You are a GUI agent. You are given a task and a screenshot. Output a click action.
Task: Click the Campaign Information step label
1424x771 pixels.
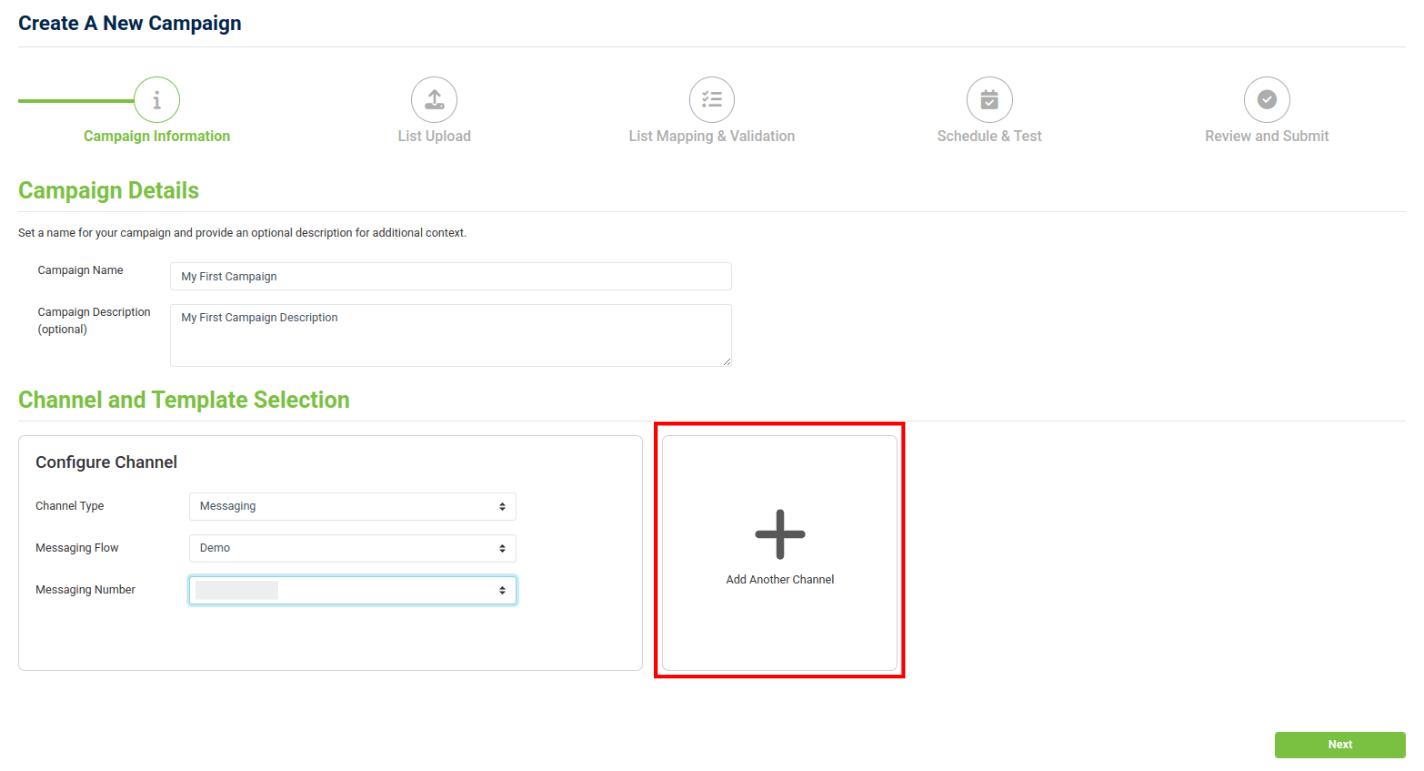157,136
